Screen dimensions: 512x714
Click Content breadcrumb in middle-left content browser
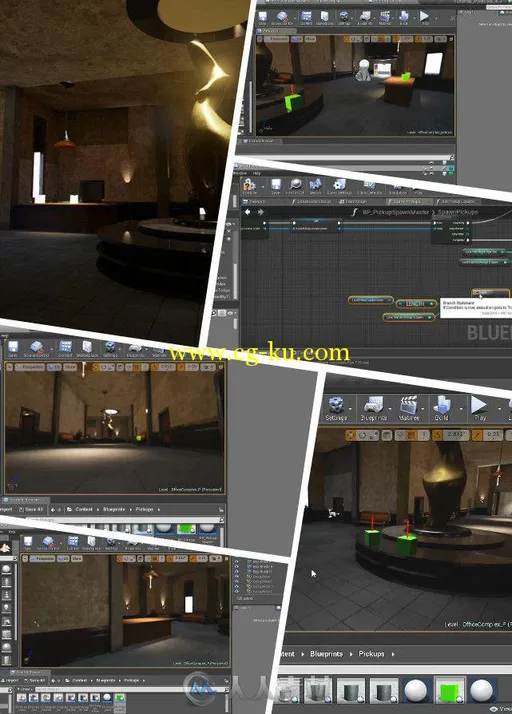[83, 509]
